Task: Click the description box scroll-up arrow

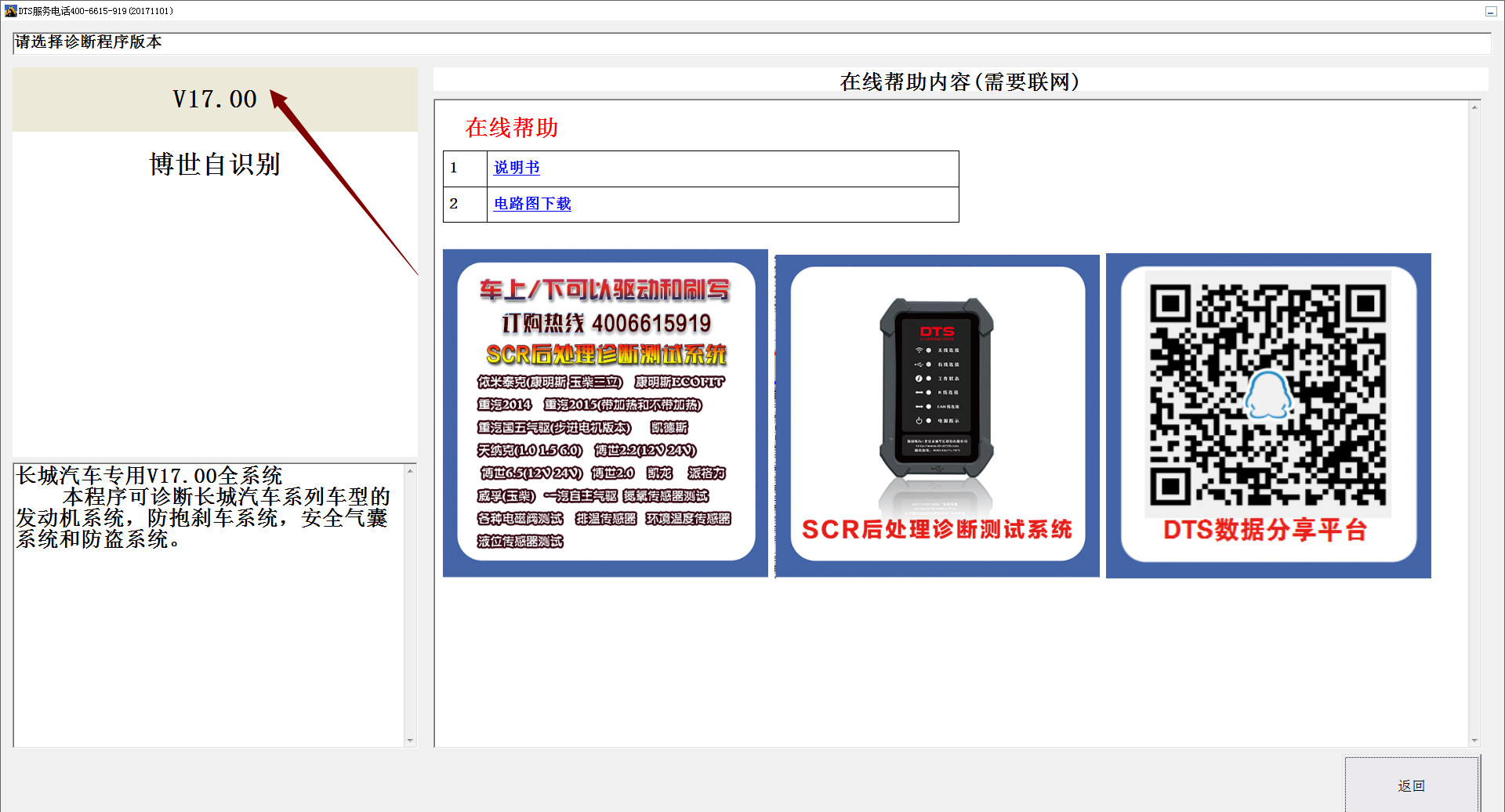Action: coord(410,470)
